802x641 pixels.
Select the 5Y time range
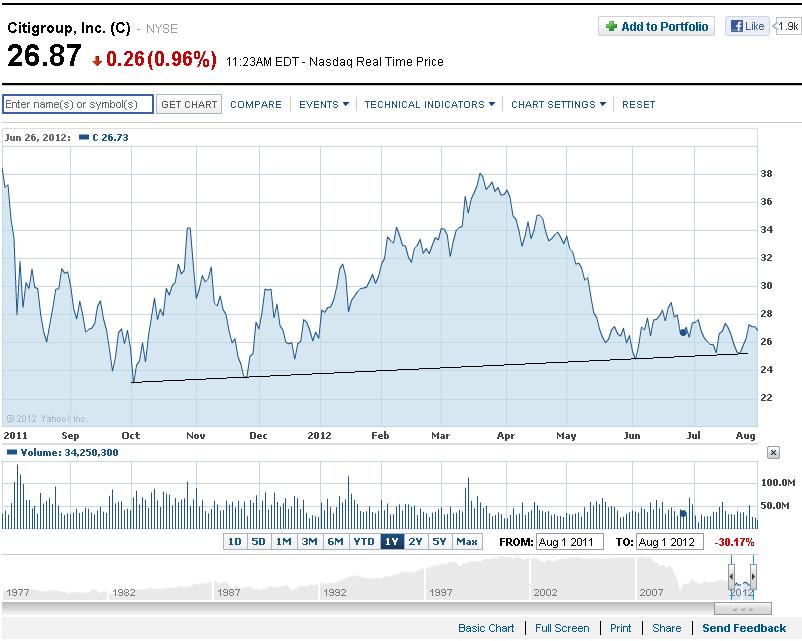(x=439, y=541)
